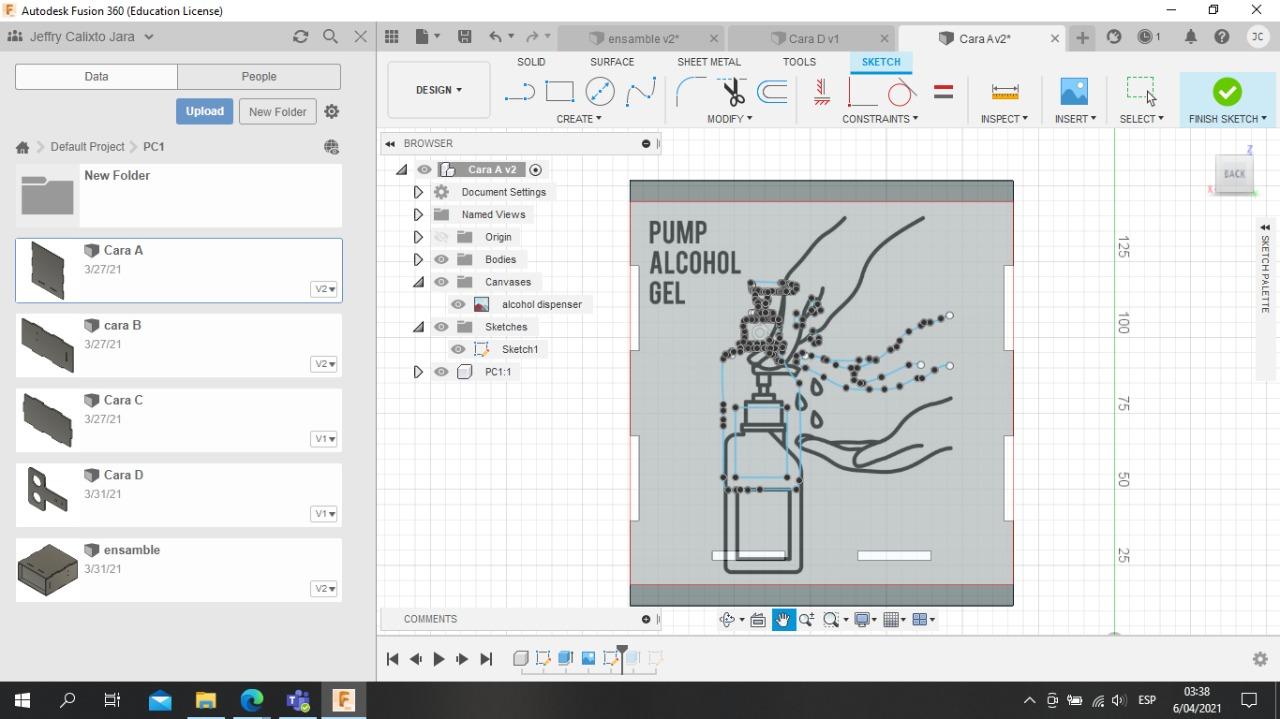Image resolution: width=1280 pixels, height=719 pixels.
Task: Toggle visibility of Bodies folder
Action: pos(441,260)
